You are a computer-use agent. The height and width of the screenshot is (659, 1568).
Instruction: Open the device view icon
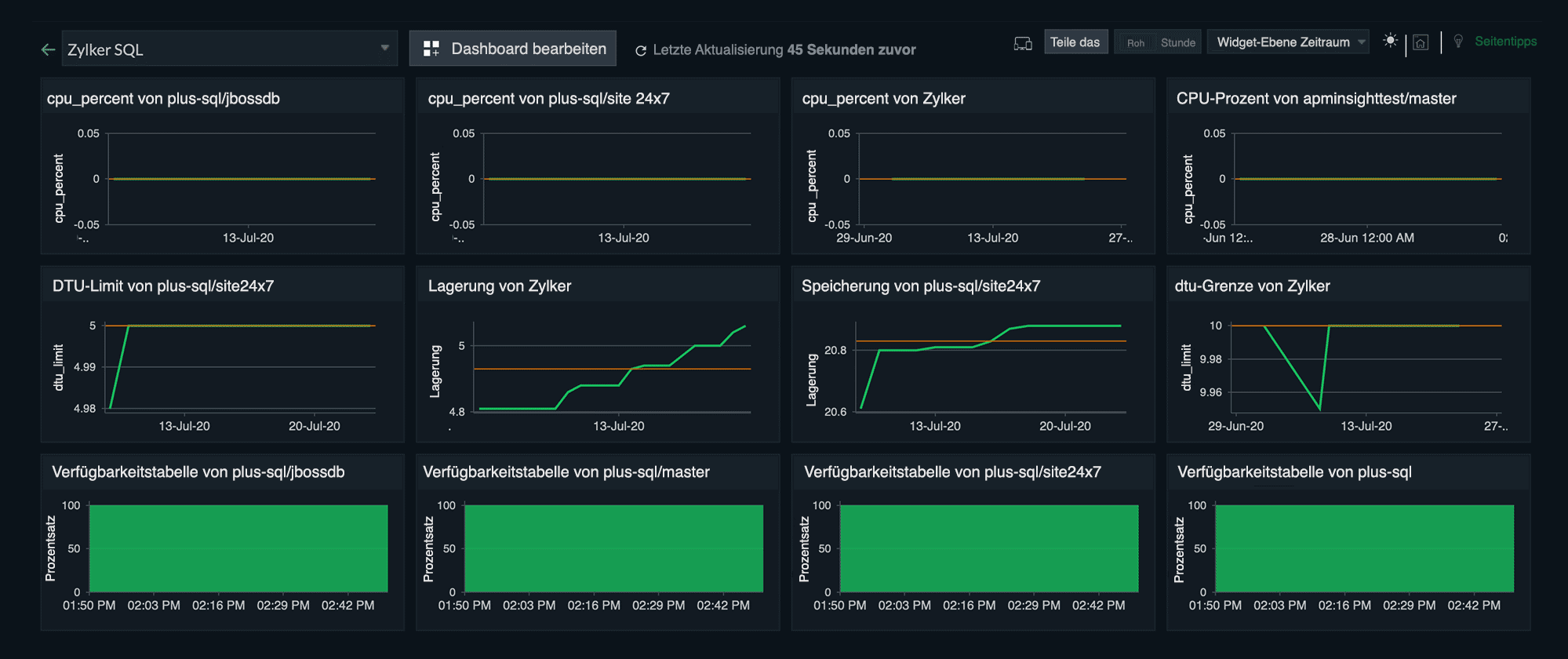point(1023,43)
